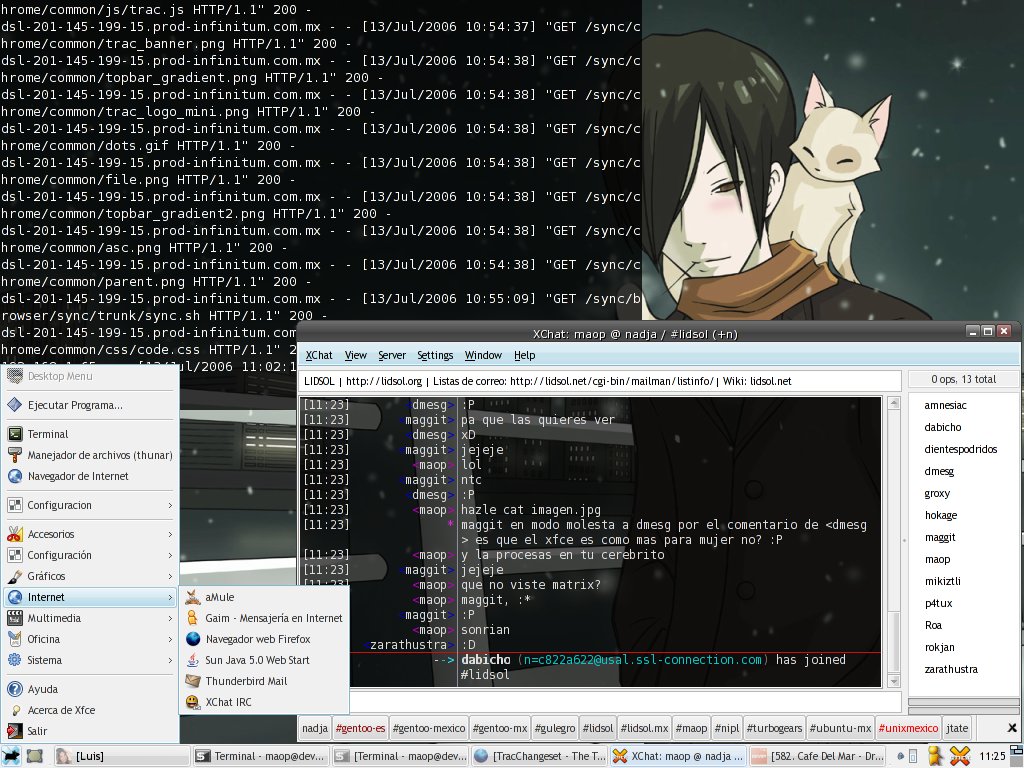
Task: Open Thunderbird Mail
Action: point(264,680)
